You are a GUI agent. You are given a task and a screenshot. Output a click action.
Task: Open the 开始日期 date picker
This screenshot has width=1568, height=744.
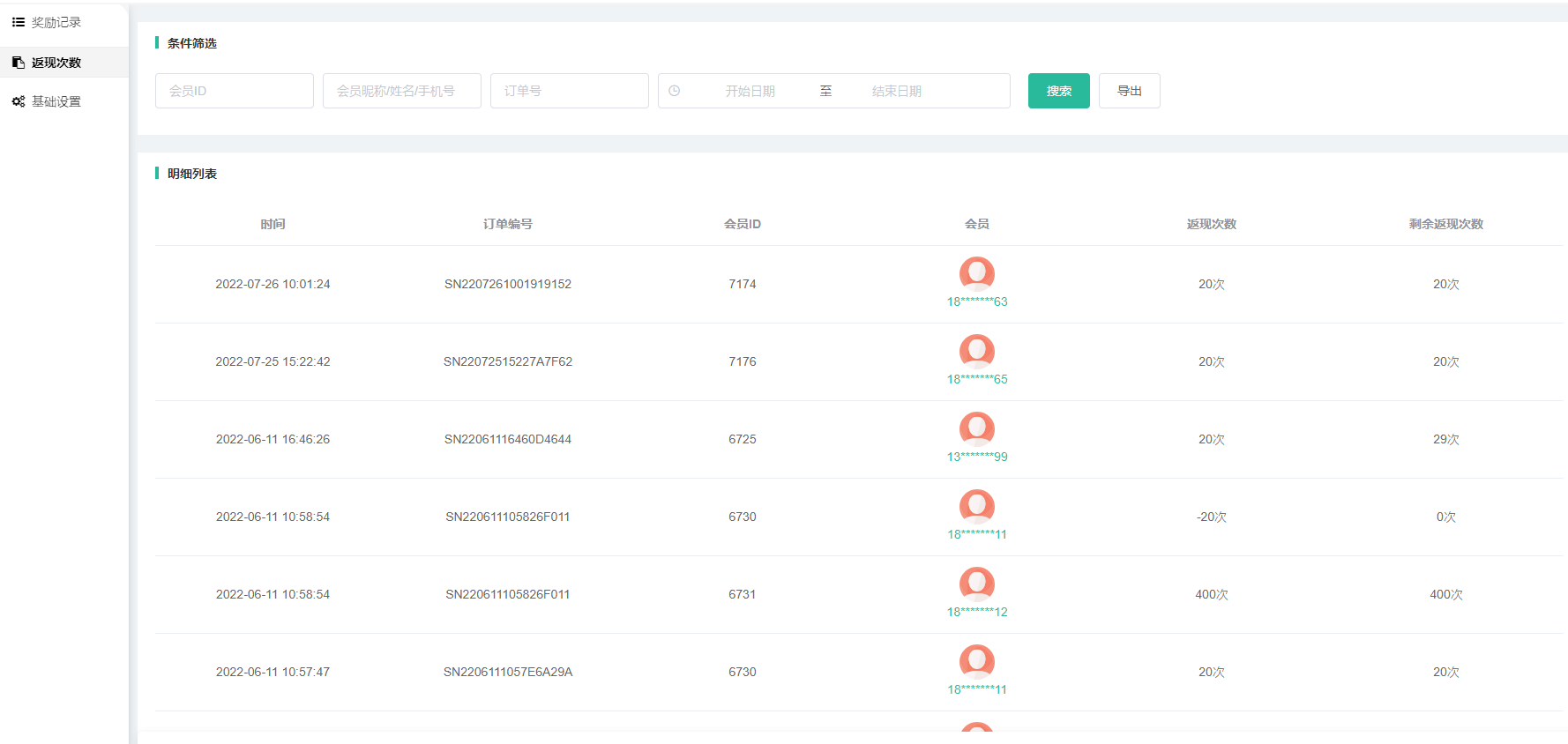(x=750, y=91)
